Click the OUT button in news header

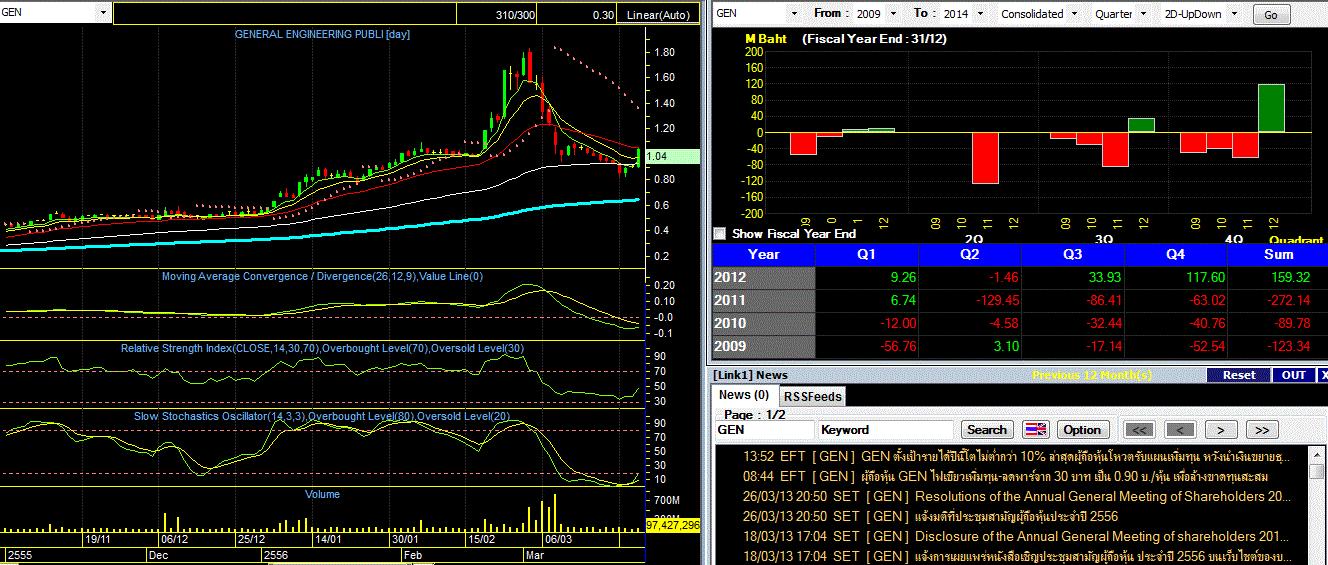1293,375
